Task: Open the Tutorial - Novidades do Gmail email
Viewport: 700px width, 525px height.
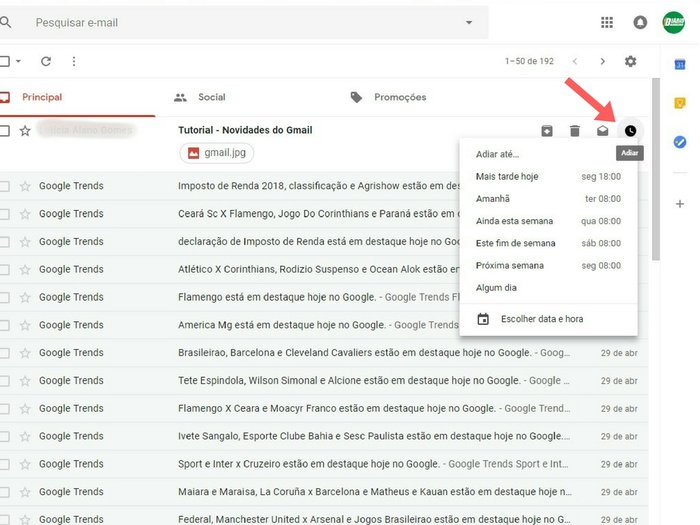Action: [245, 130]
